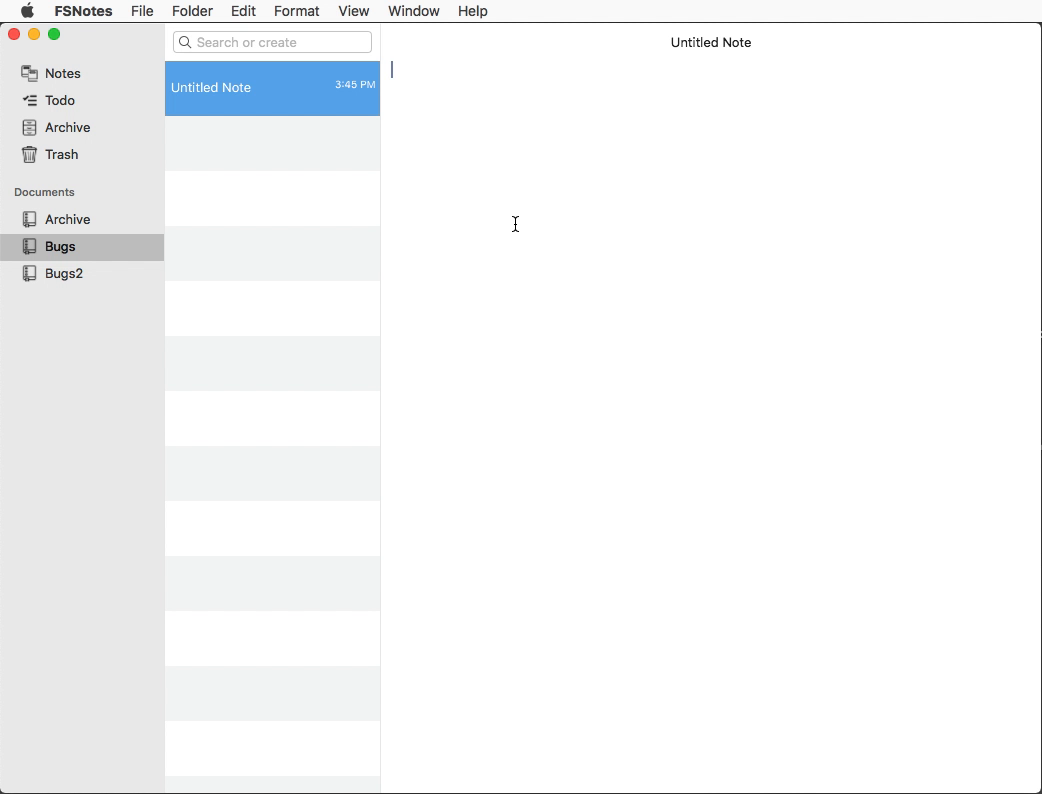Click the Archive drawer icon under Todo
Image resolution: width=1042 pixels, height=794 pixels.
coord(29,128)
